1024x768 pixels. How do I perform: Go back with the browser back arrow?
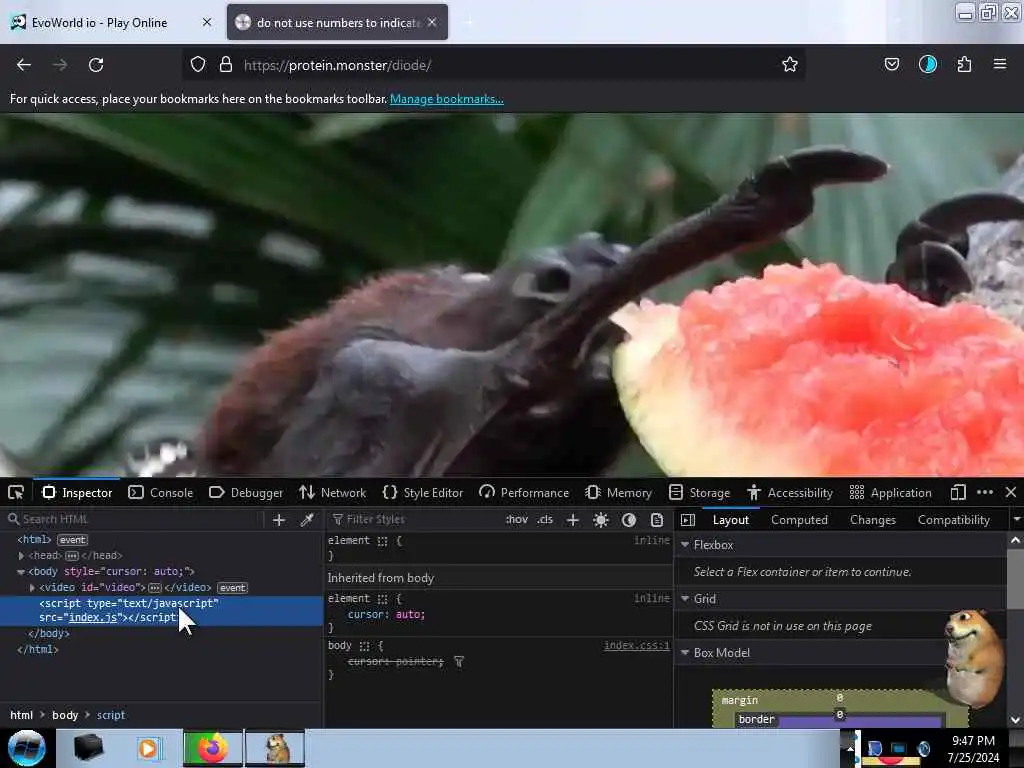tap(24, 65)
